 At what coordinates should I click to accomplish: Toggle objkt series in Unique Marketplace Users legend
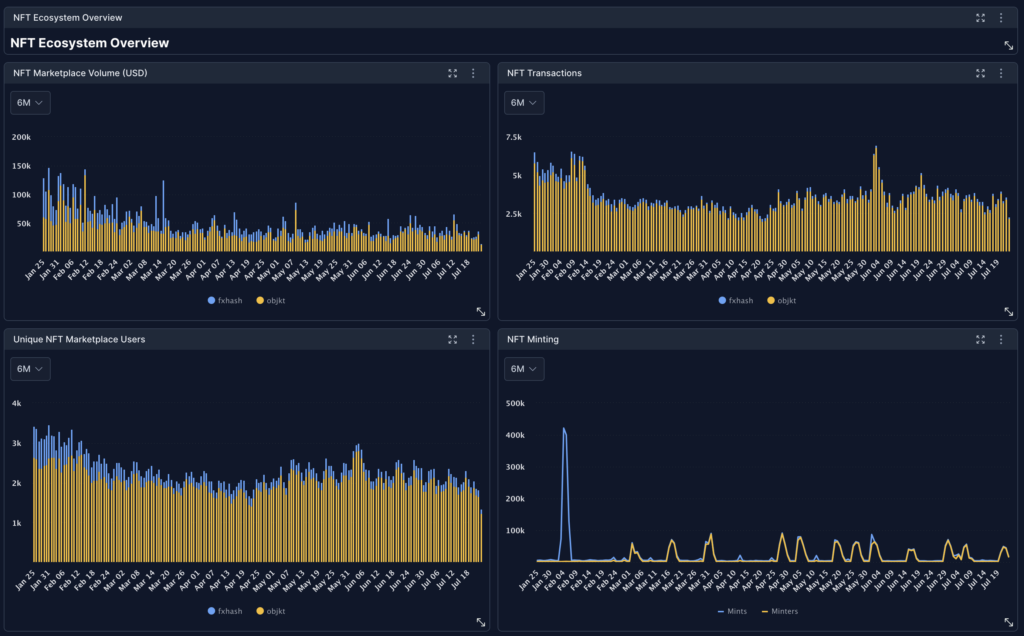click(x=270, y=611)
